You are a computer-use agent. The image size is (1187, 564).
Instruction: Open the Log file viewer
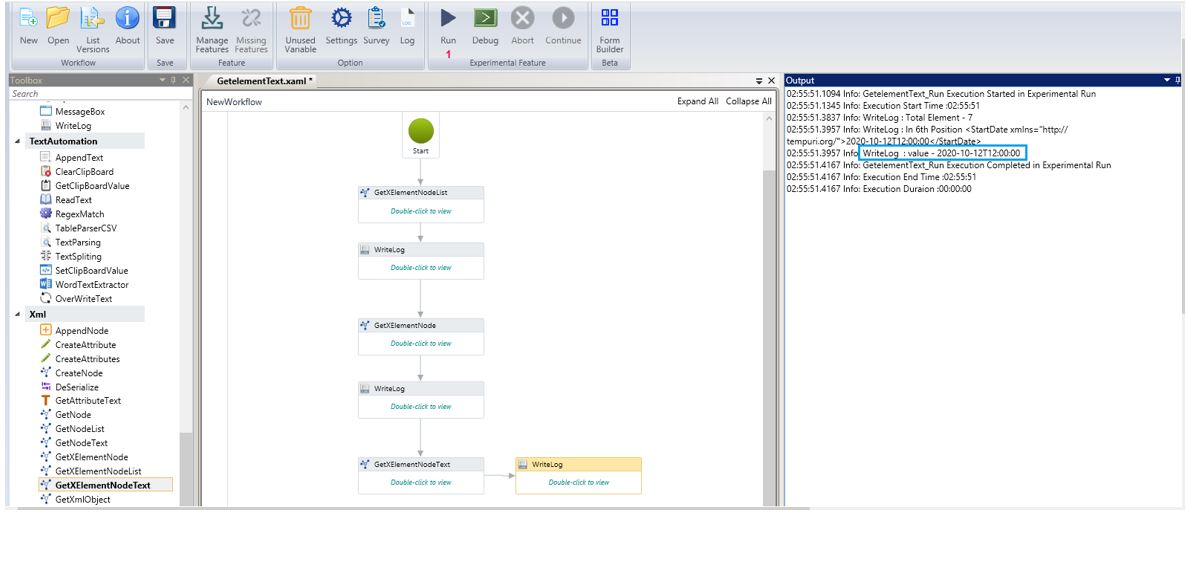coord(407,19)
